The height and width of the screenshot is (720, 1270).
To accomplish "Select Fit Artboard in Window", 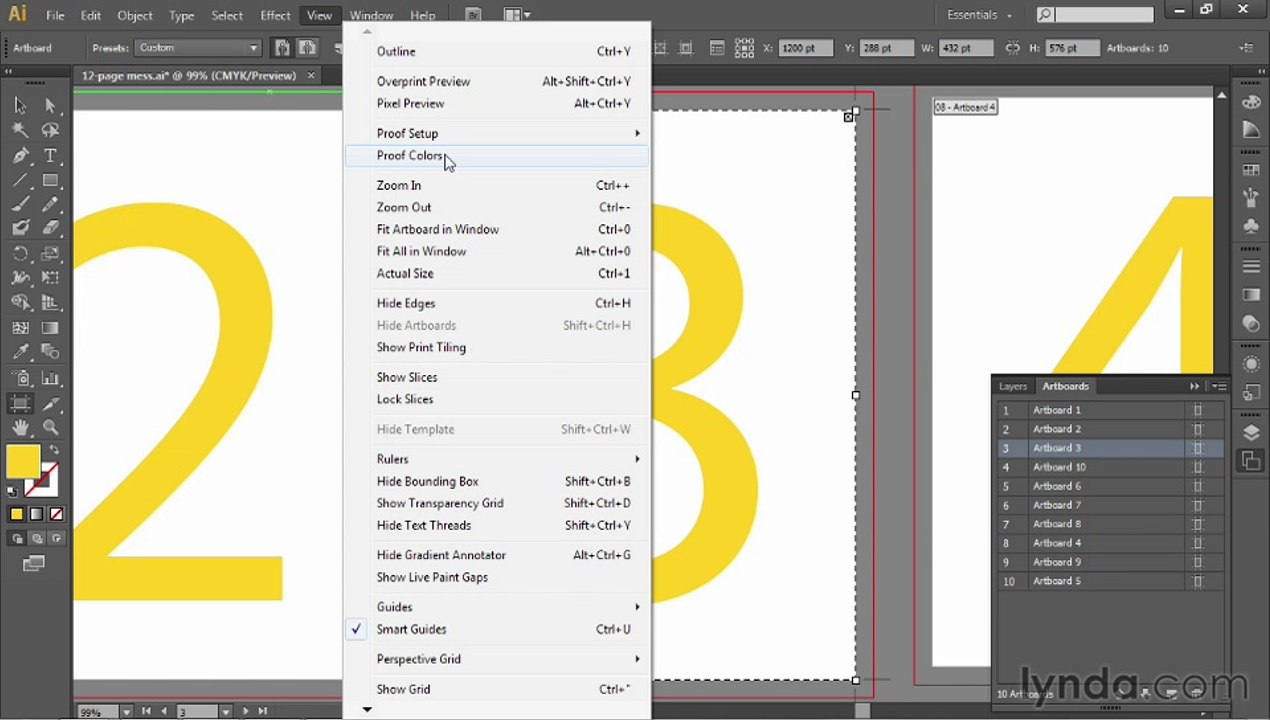I will point(497,229).
